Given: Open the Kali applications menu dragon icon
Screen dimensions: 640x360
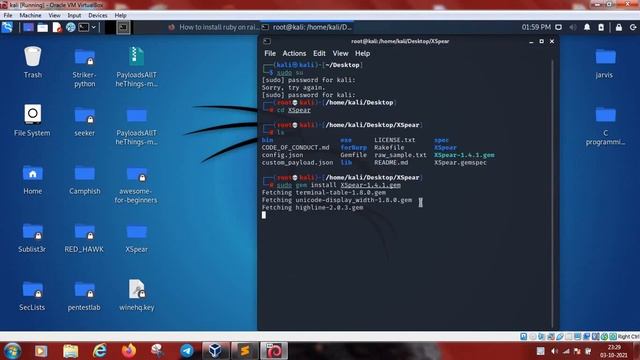Looking at the screenshot, I should click(7, 27).
